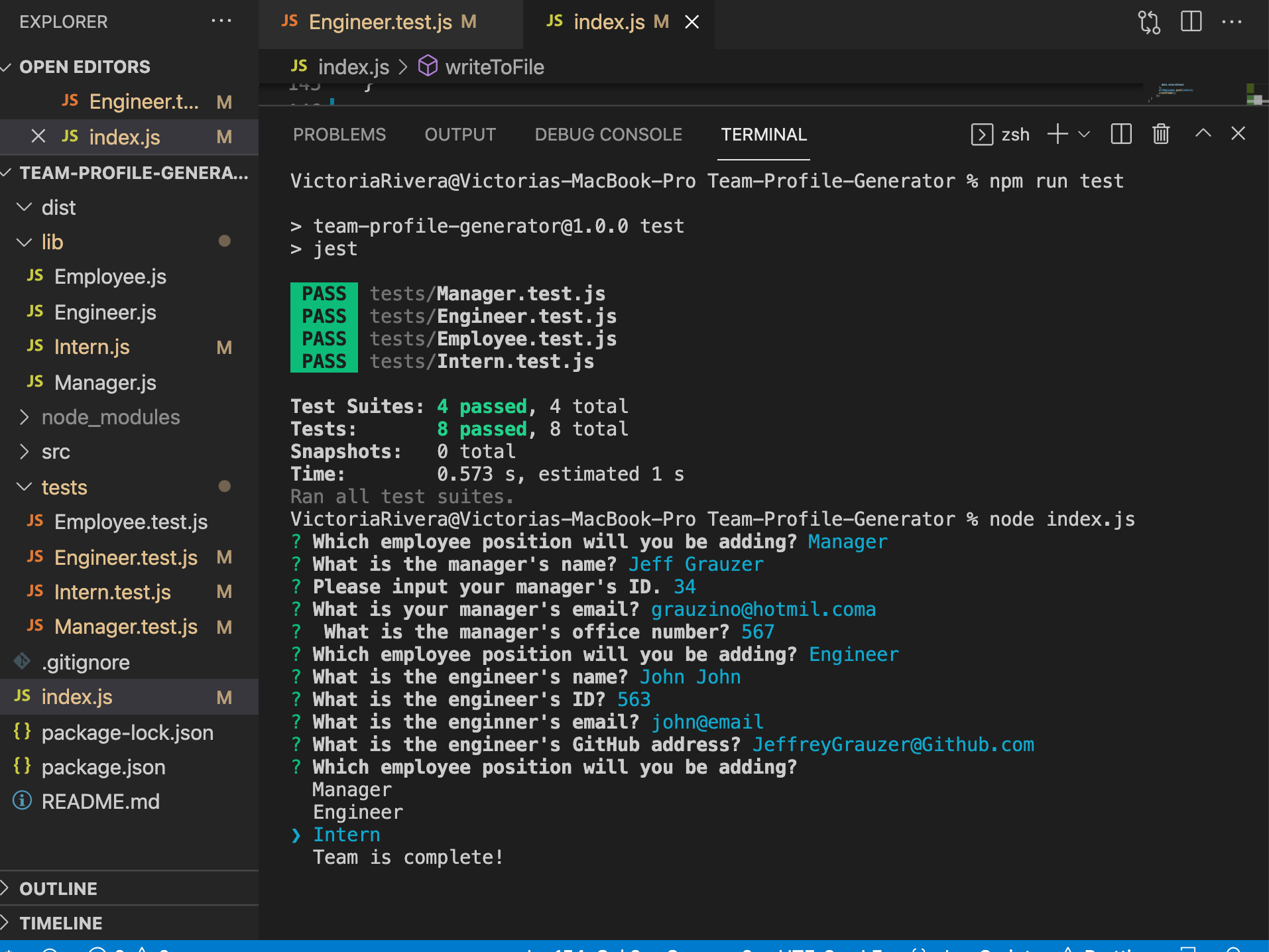Click the index.js breadcrumb link
The image size is (1269, 952).
353,66
